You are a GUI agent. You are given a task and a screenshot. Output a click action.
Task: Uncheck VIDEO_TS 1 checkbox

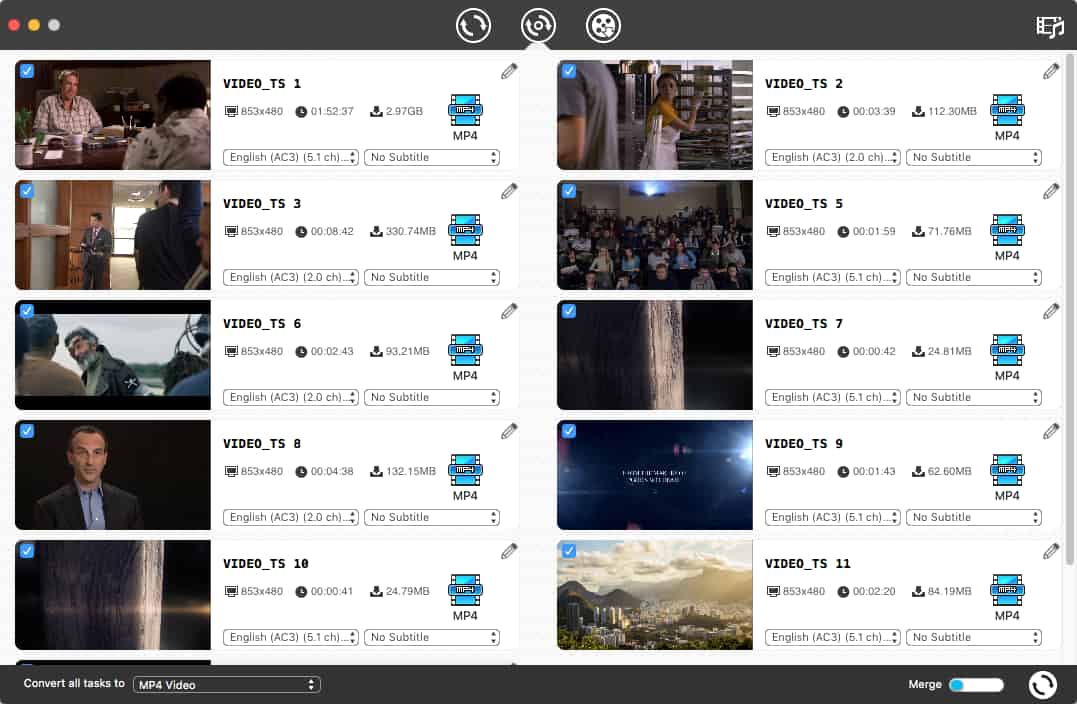[x=27, y=71]
